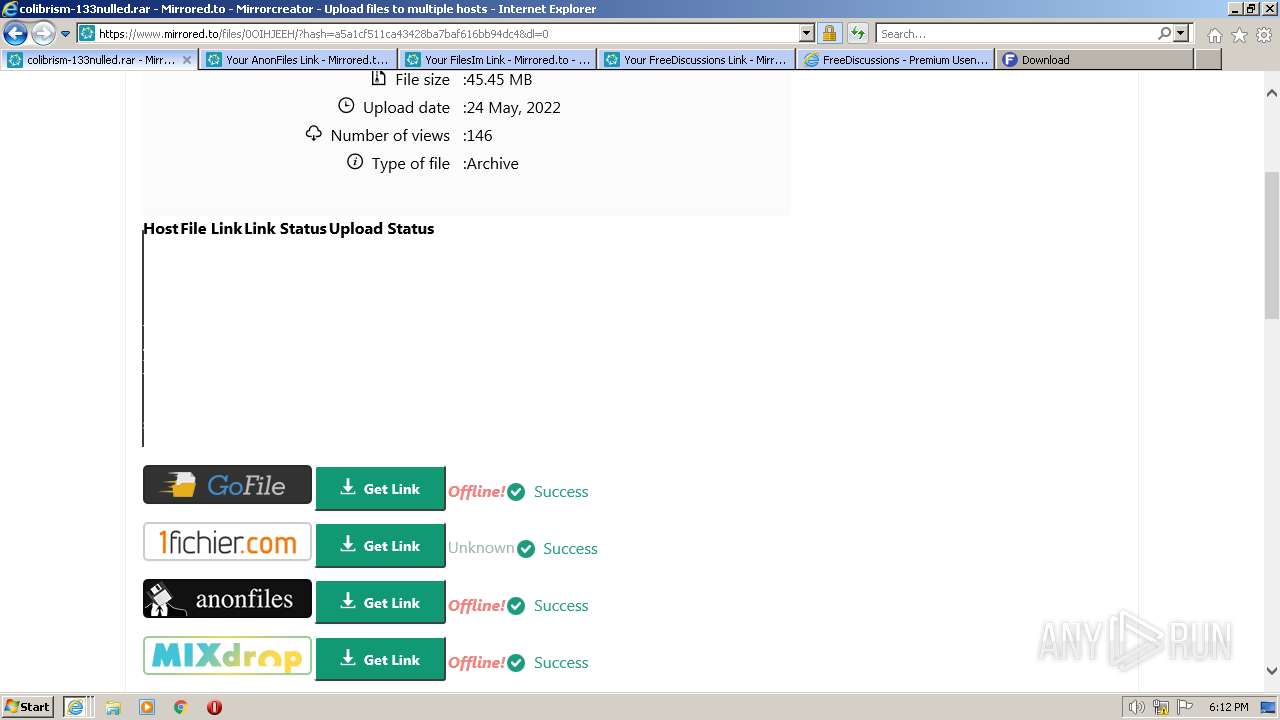
Task: Go back with the browser Back arrow
Action: point(15,33)
